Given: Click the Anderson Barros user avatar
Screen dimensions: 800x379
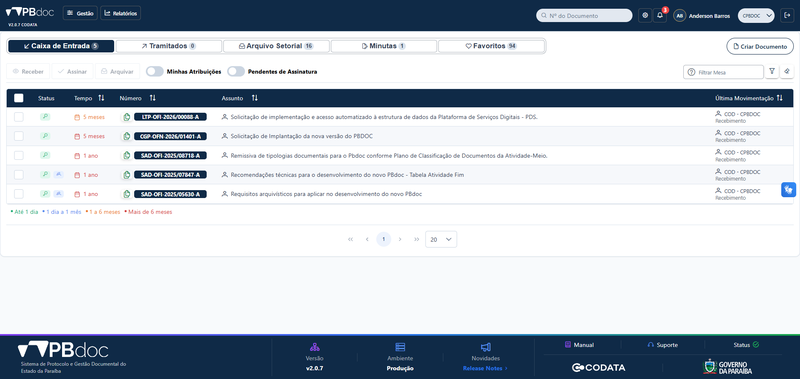Looking at the screenshot, I should (x=679, y=16).
